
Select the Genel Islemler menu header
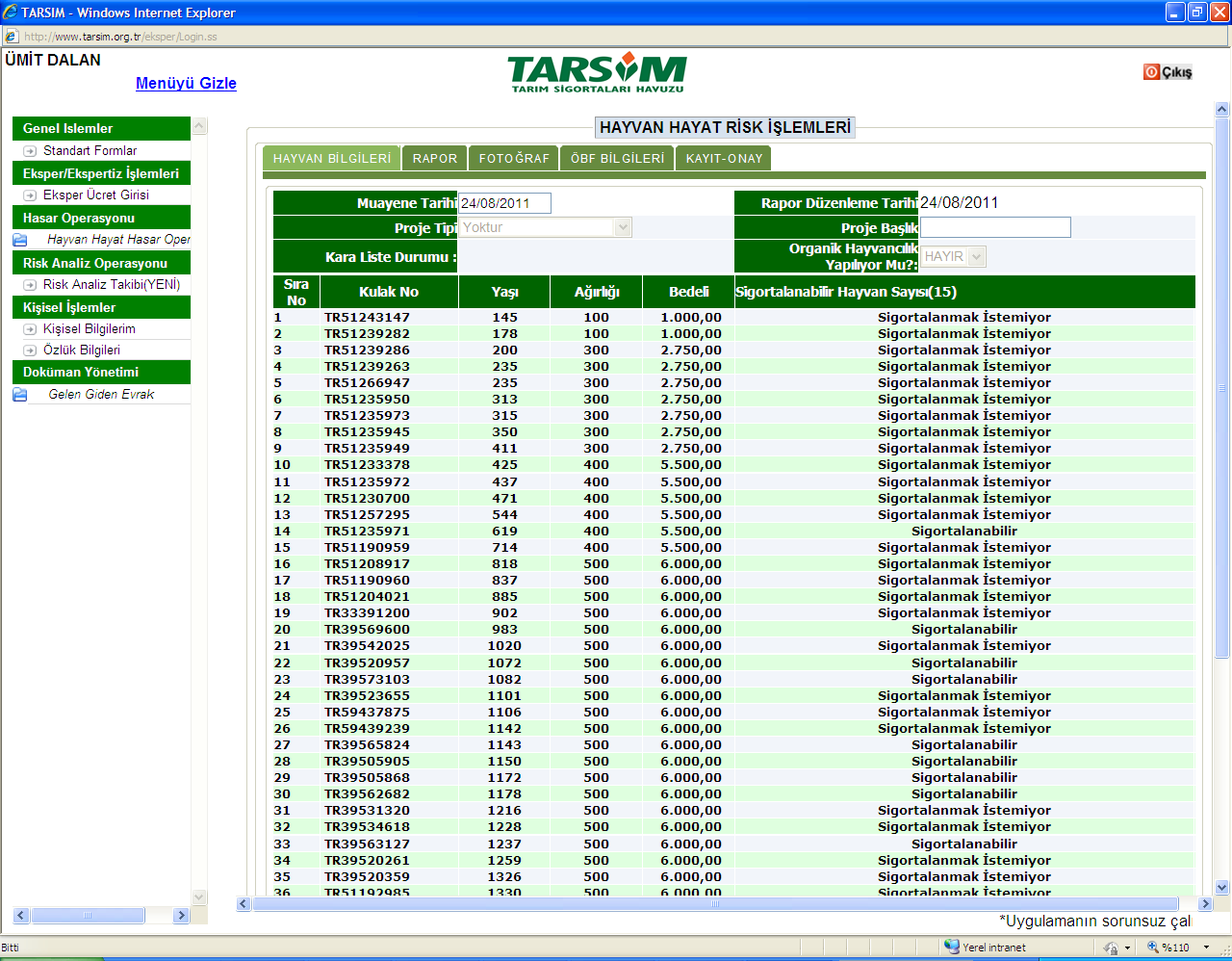(x=101, y=128)
